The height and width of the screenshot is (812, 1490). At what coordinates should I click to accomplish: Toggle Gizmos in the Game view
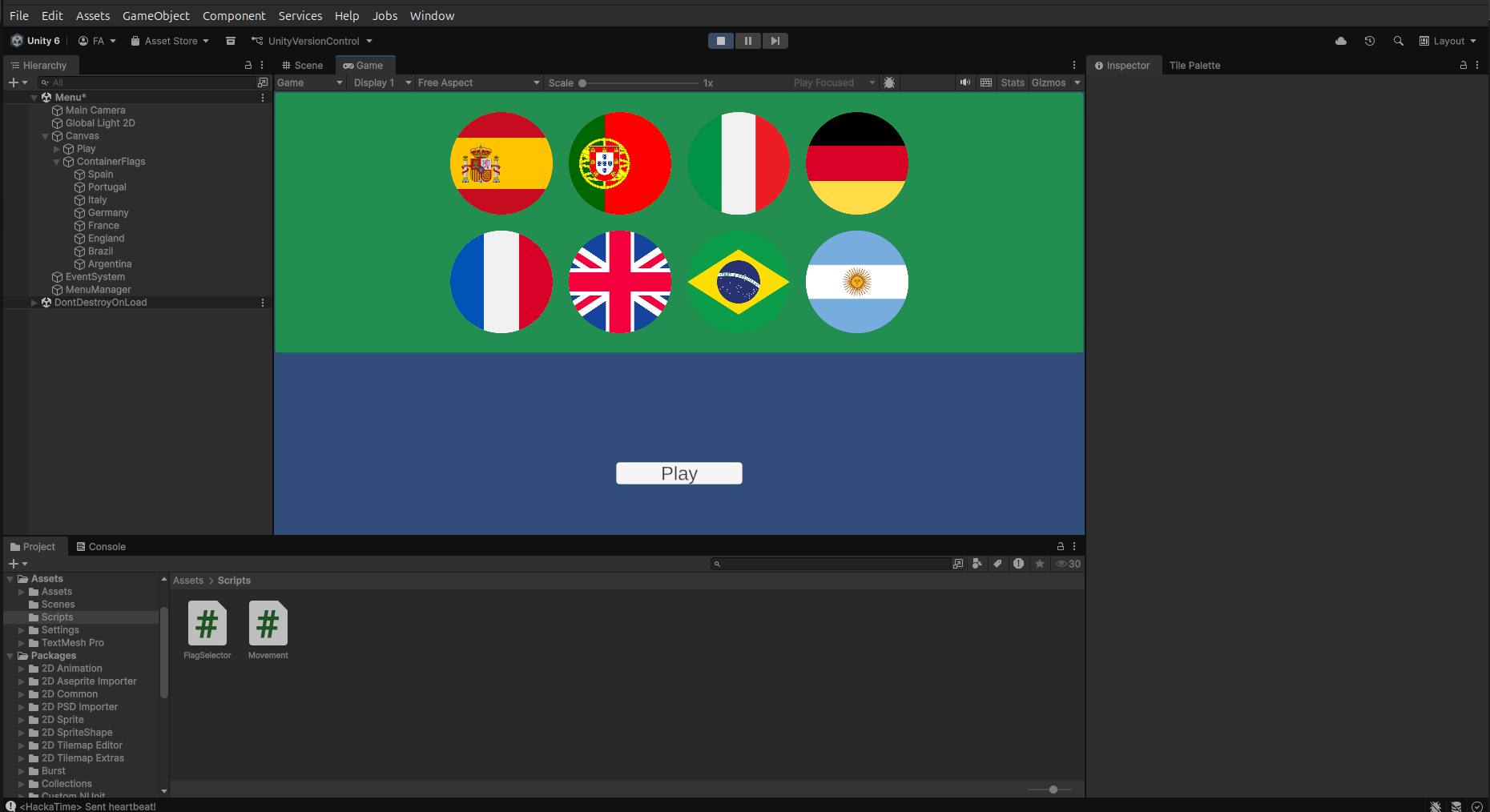coord(1048,82)
